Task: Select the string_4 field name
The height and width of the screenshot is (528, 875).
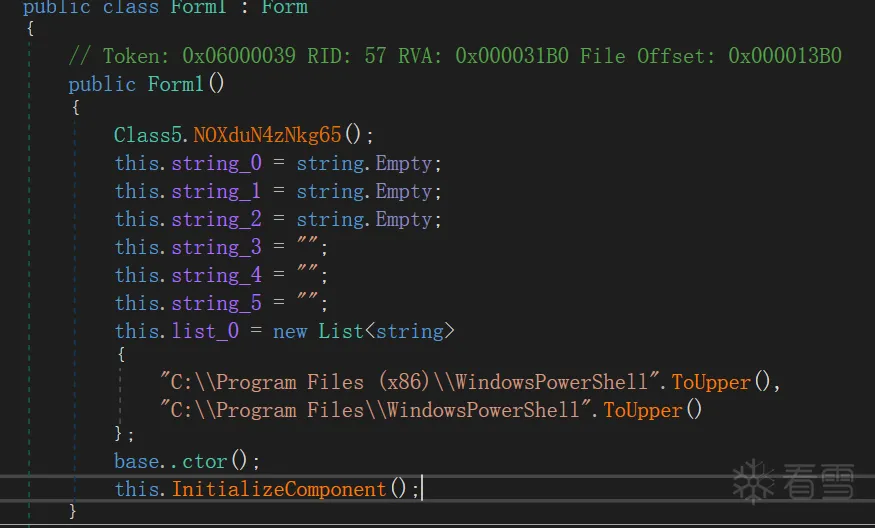Action: [x=217, y=275]
